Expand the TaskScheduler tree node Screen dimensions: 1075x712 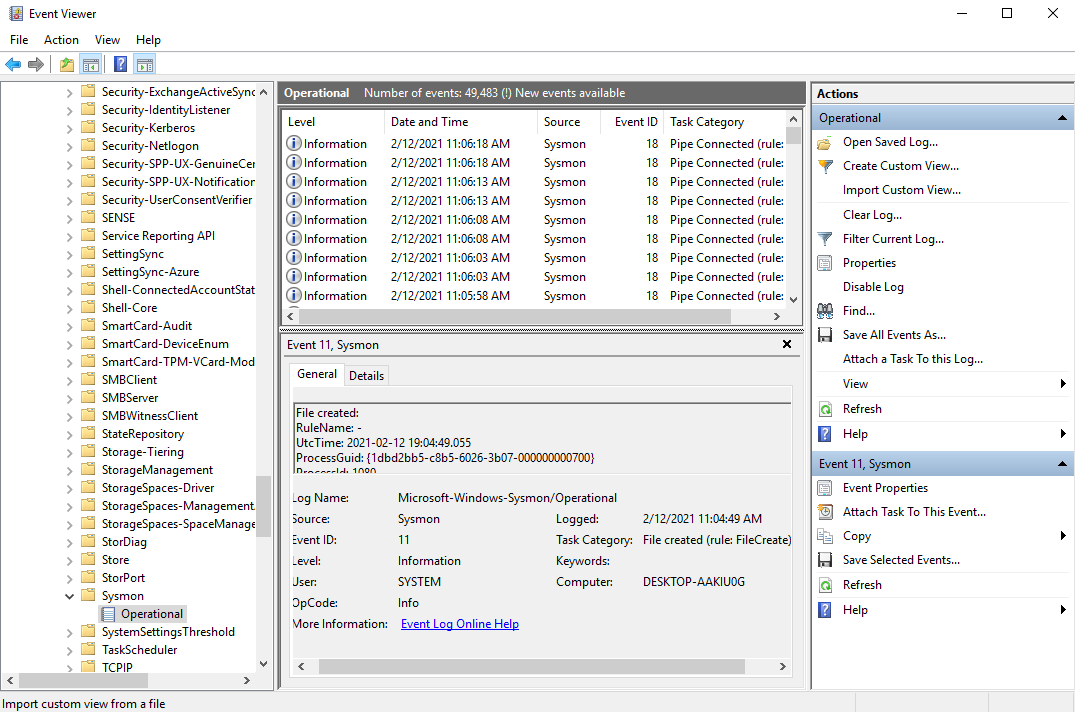70,650
